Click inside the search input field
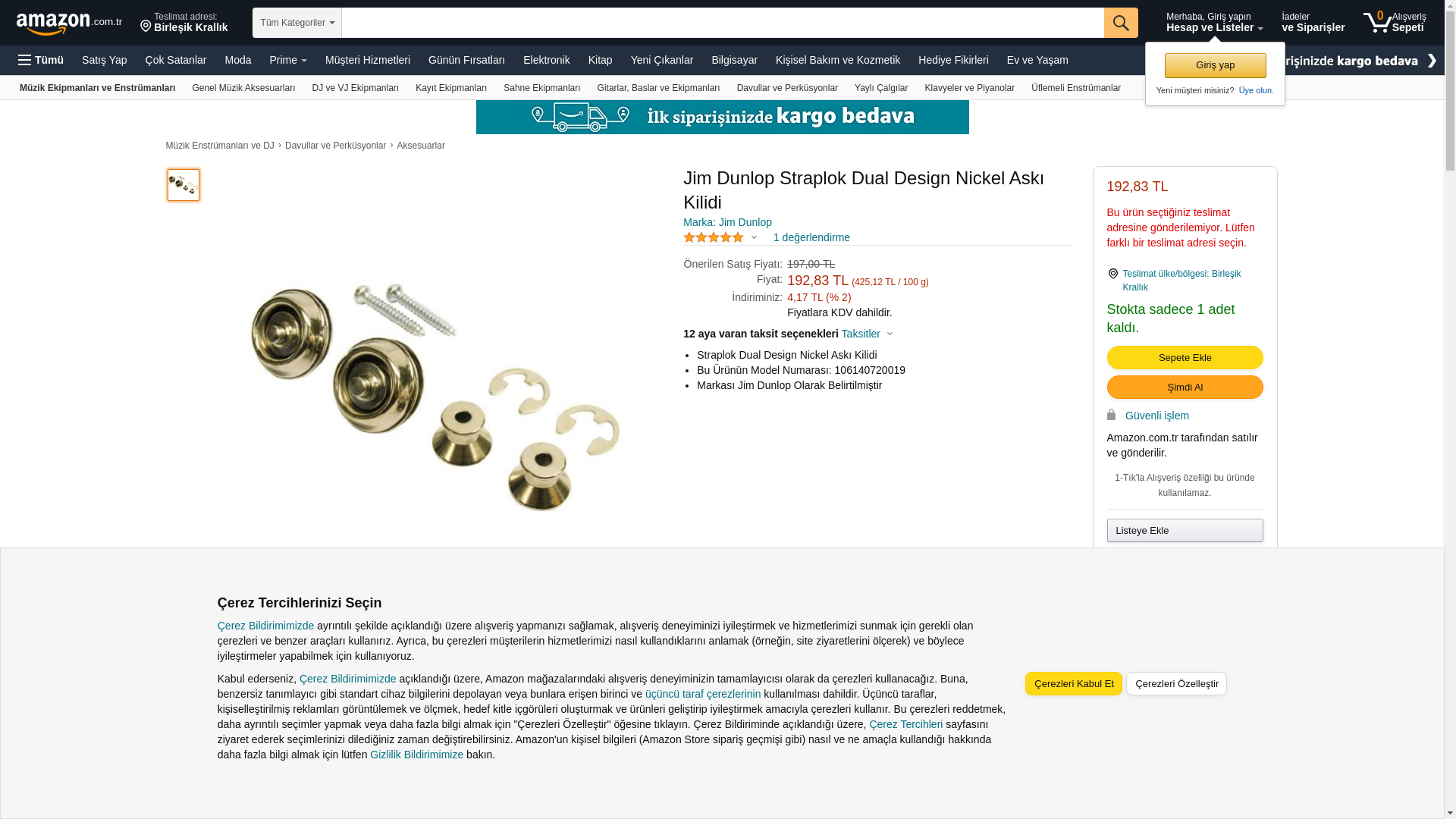1456x819 pixels. (x=723, y=23)
